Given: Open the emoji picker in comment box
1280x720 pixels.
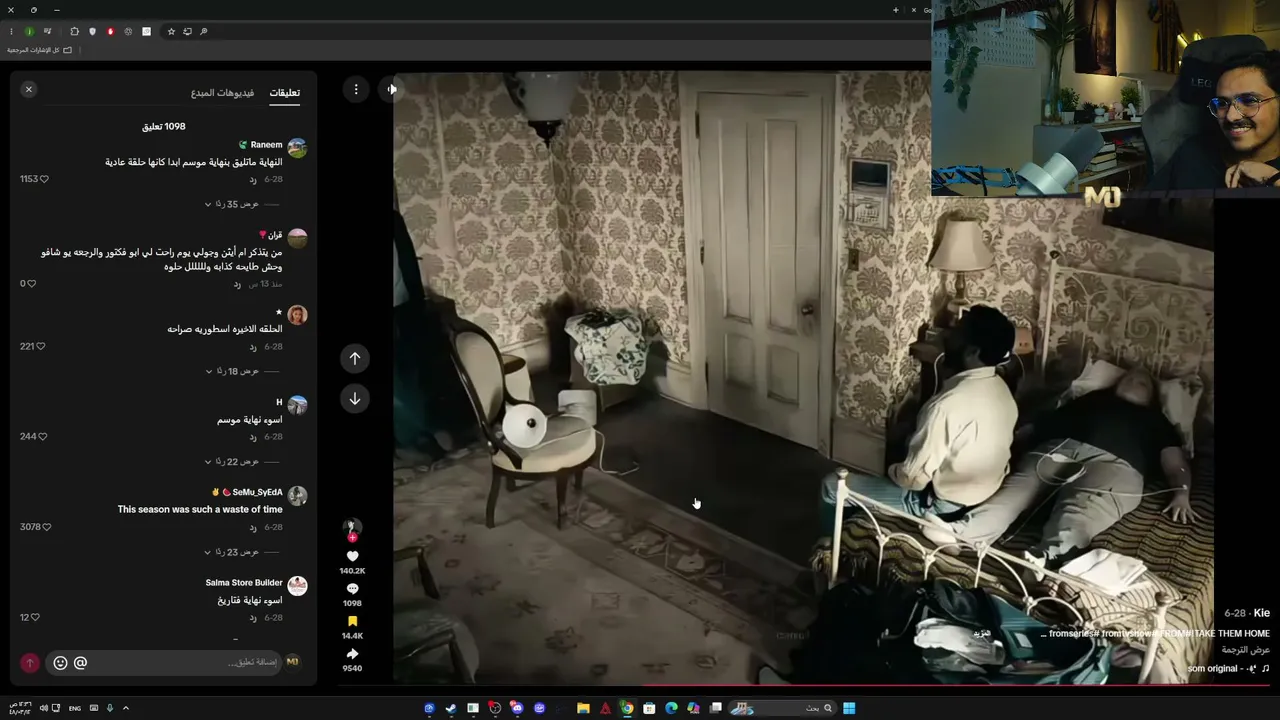Looking at the screenshot, I should point(60,662).
